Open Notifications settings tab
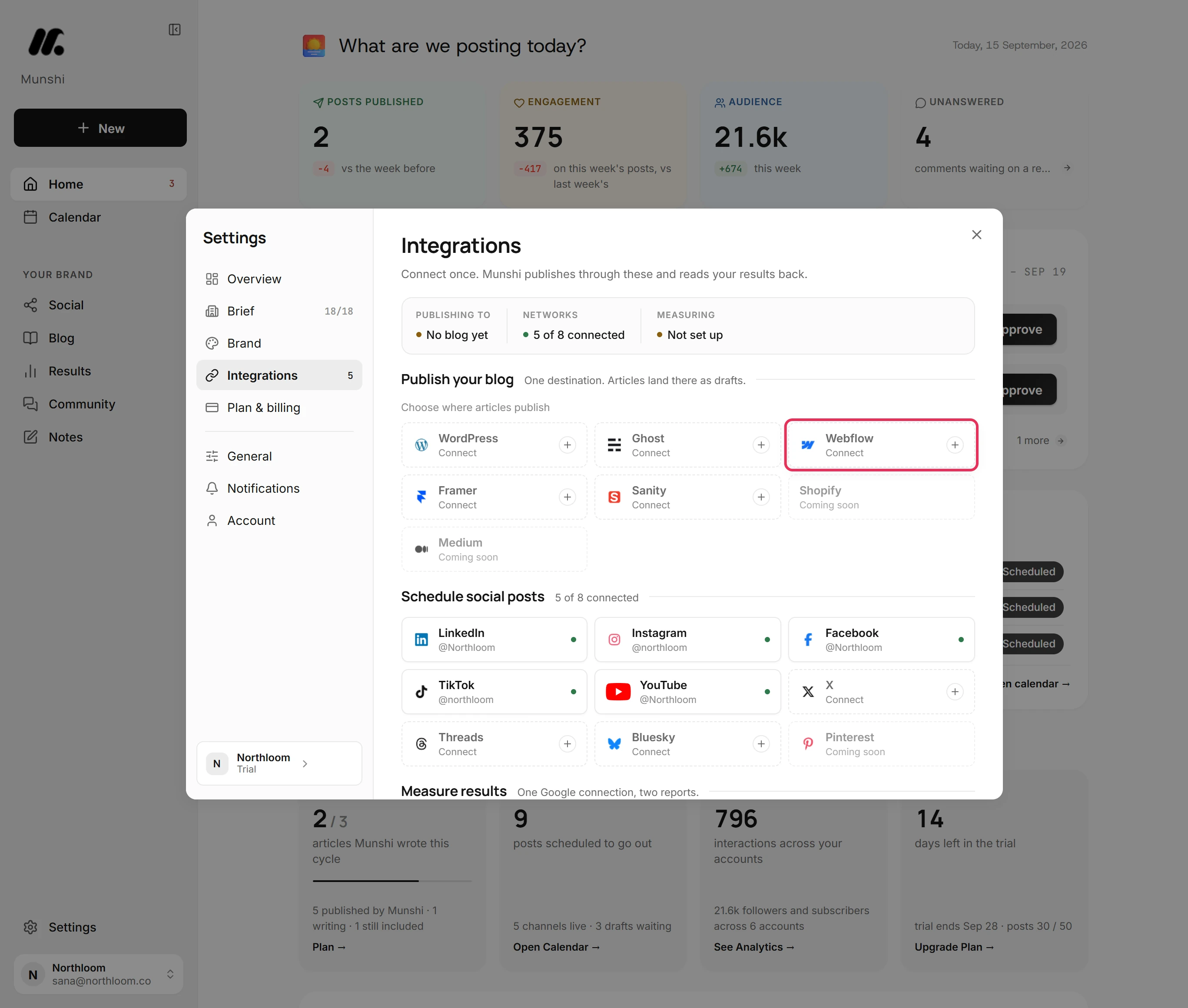 (x=279, y=488)
